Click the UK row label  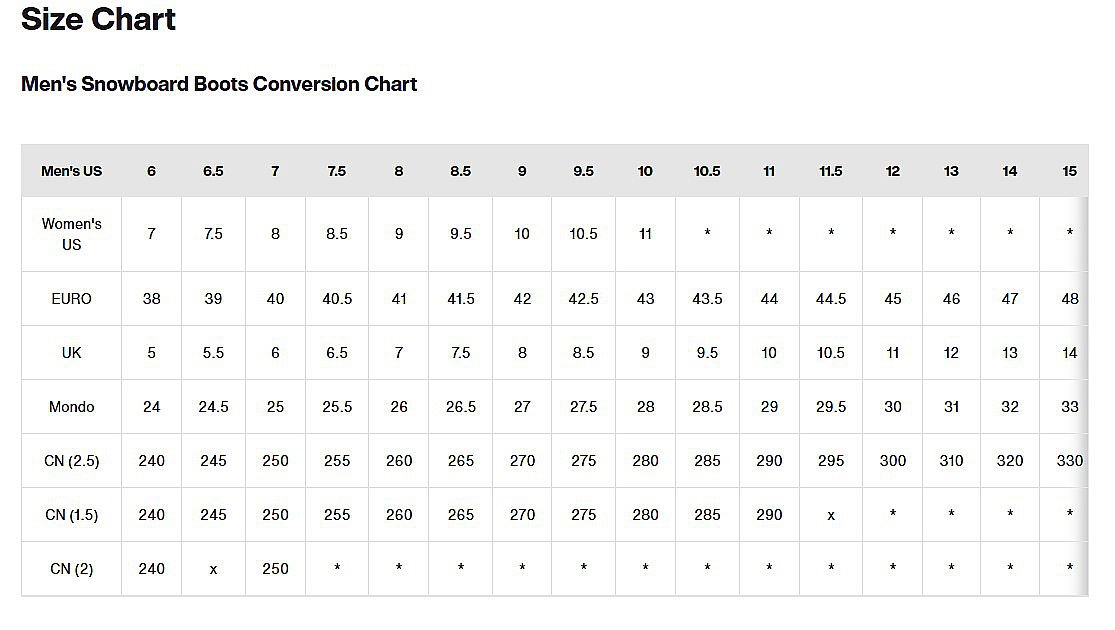tap(72, 353)
